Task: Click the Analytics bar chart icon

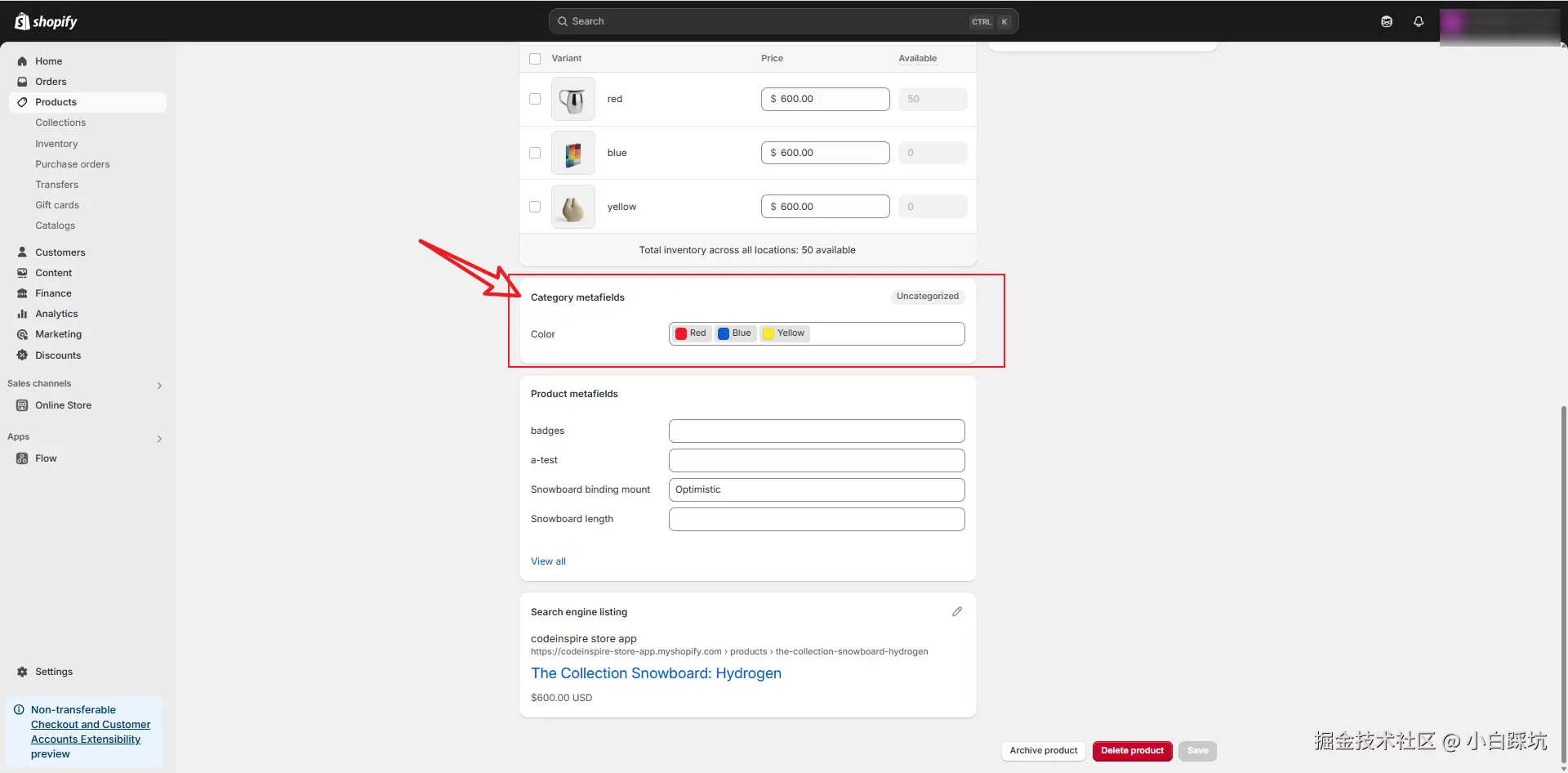Action: click(x=22, y=314)
